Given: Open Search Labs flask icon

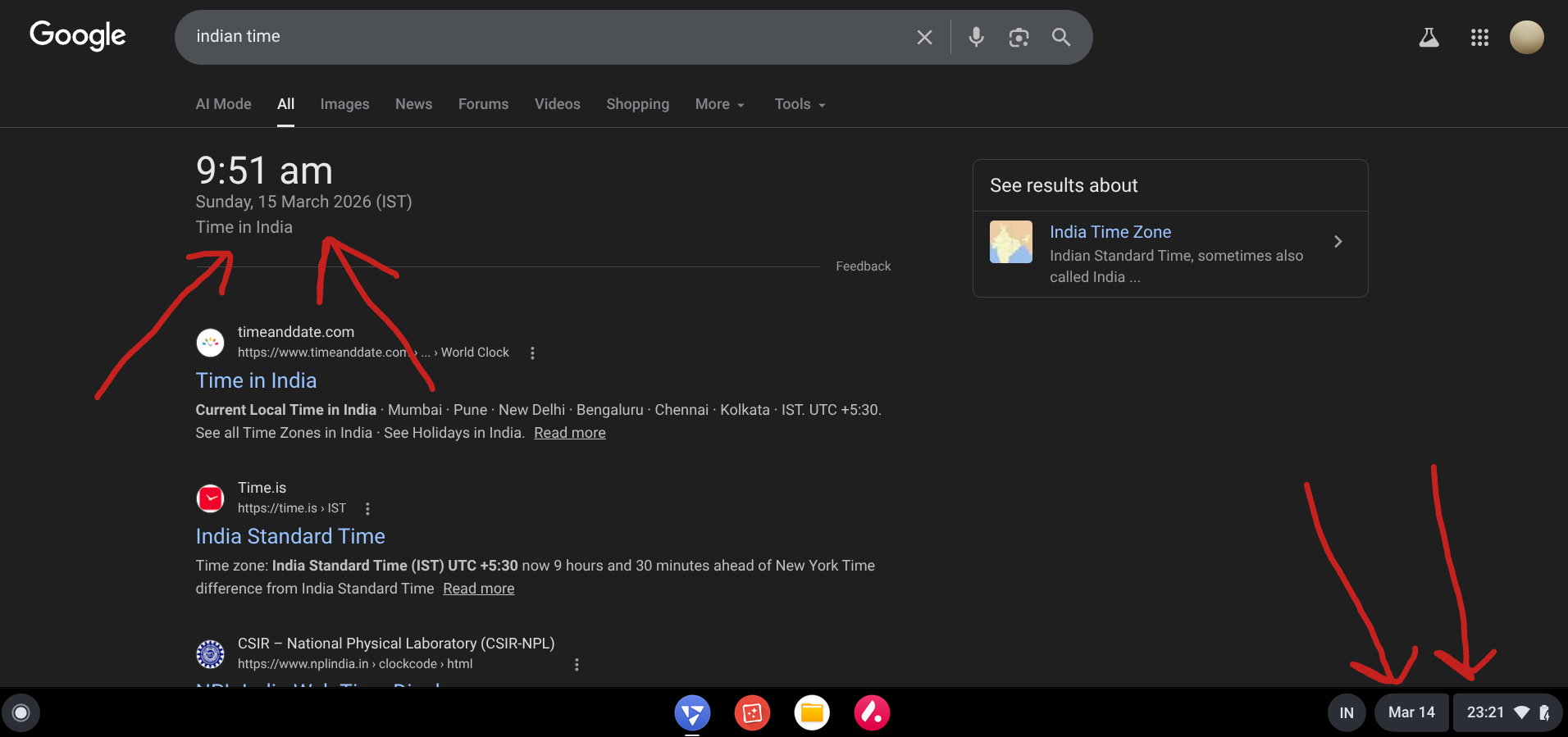Looking at the screenshot, I should coord(1429,37).
